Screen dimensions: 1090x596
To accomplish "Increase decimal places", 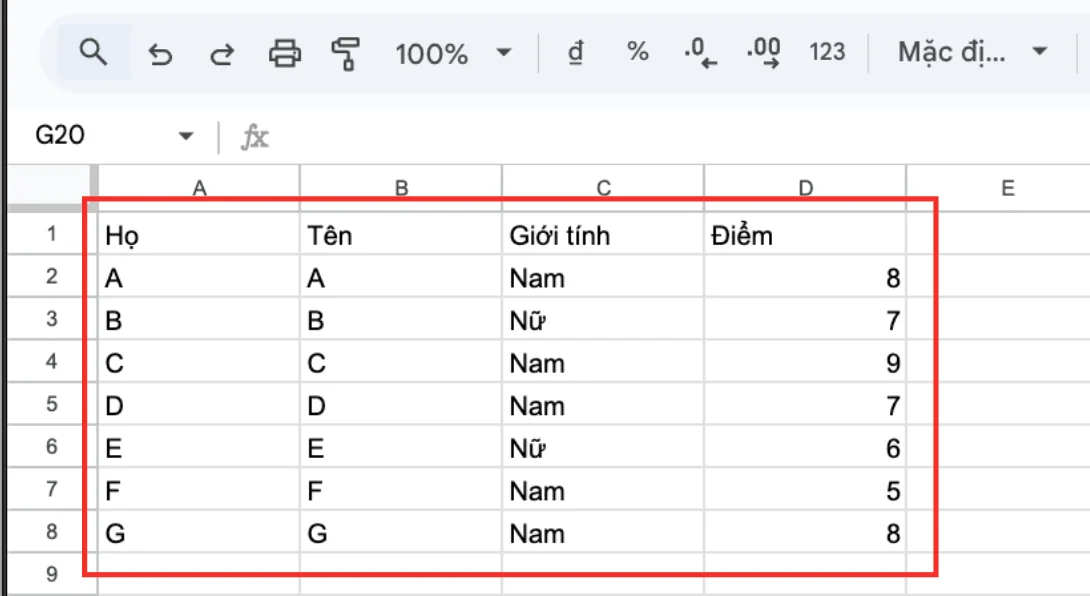I will [763, 53].
